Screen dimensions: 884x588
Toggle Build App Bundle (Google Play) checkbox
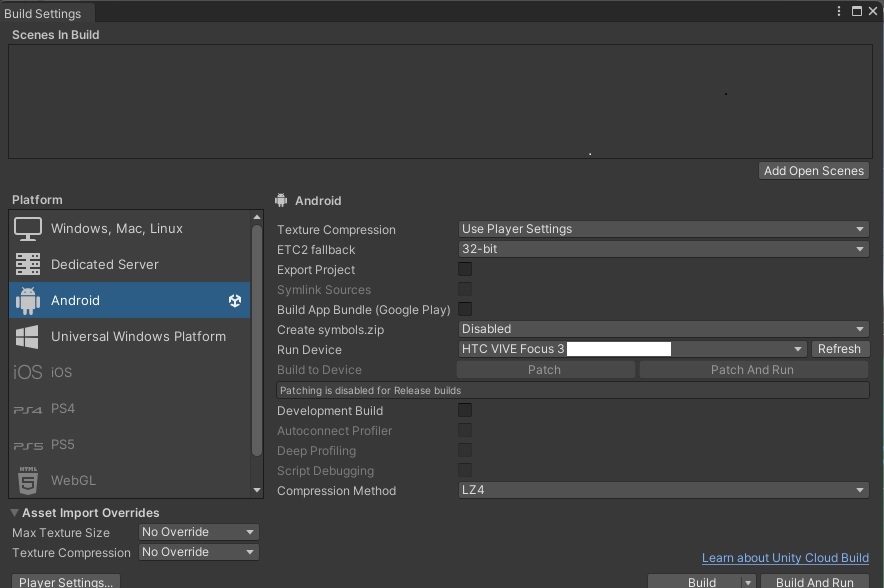[x=465, y=309]
